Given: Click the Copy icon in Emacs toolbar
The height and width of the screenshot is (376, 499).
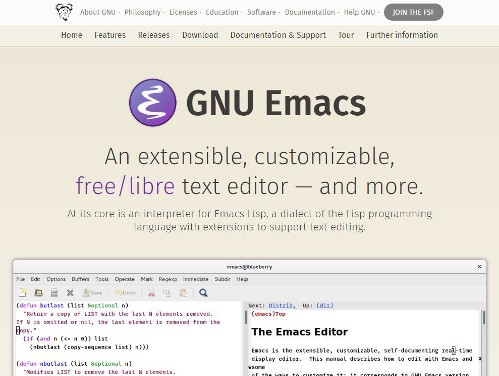Looking at the screenshot, I should 167,293.
